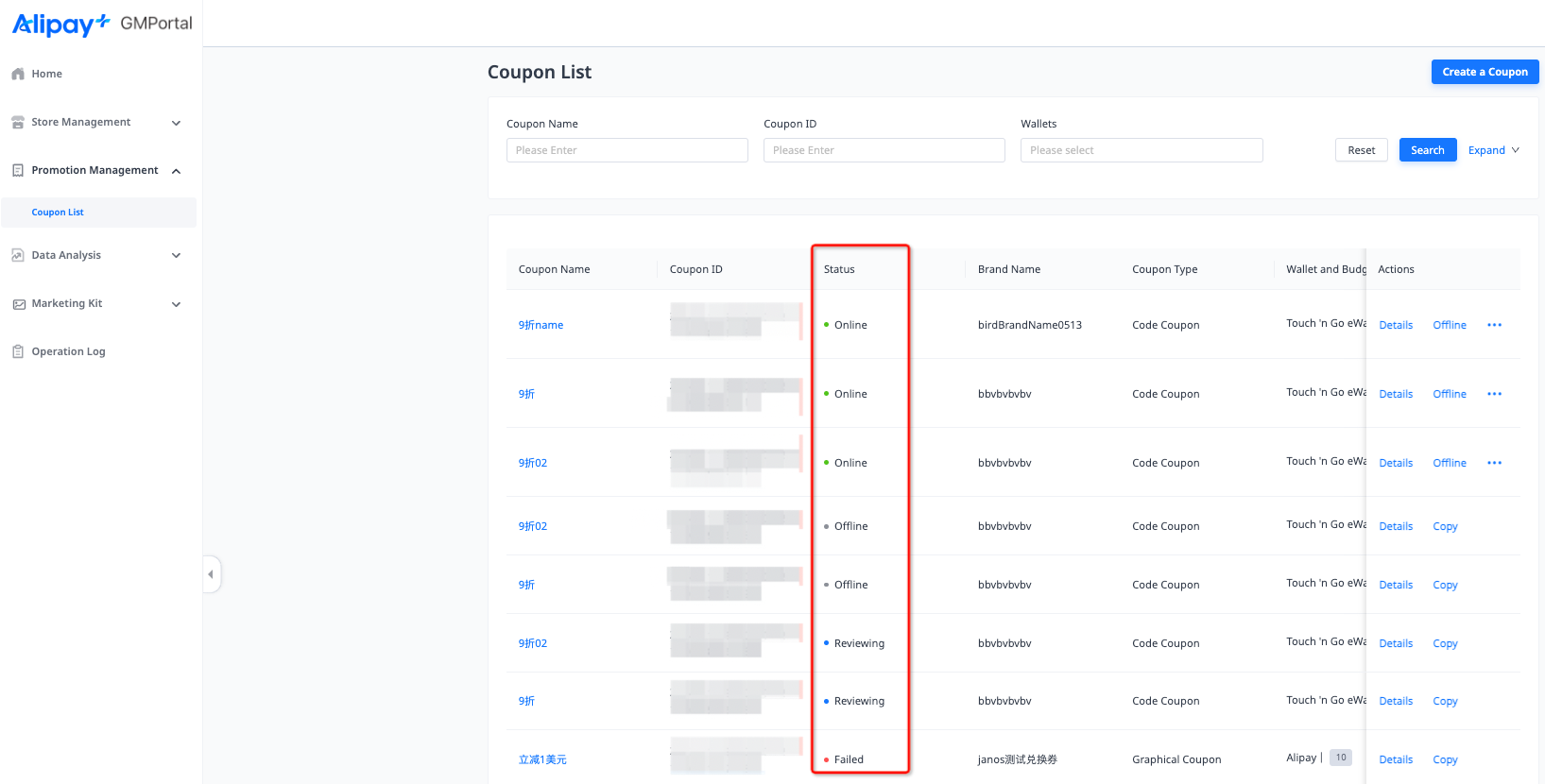Image resolution: width=1545 pixels, height=784 pixels.
Task: Select Coupon List in the sidebar
Action: 58,213
